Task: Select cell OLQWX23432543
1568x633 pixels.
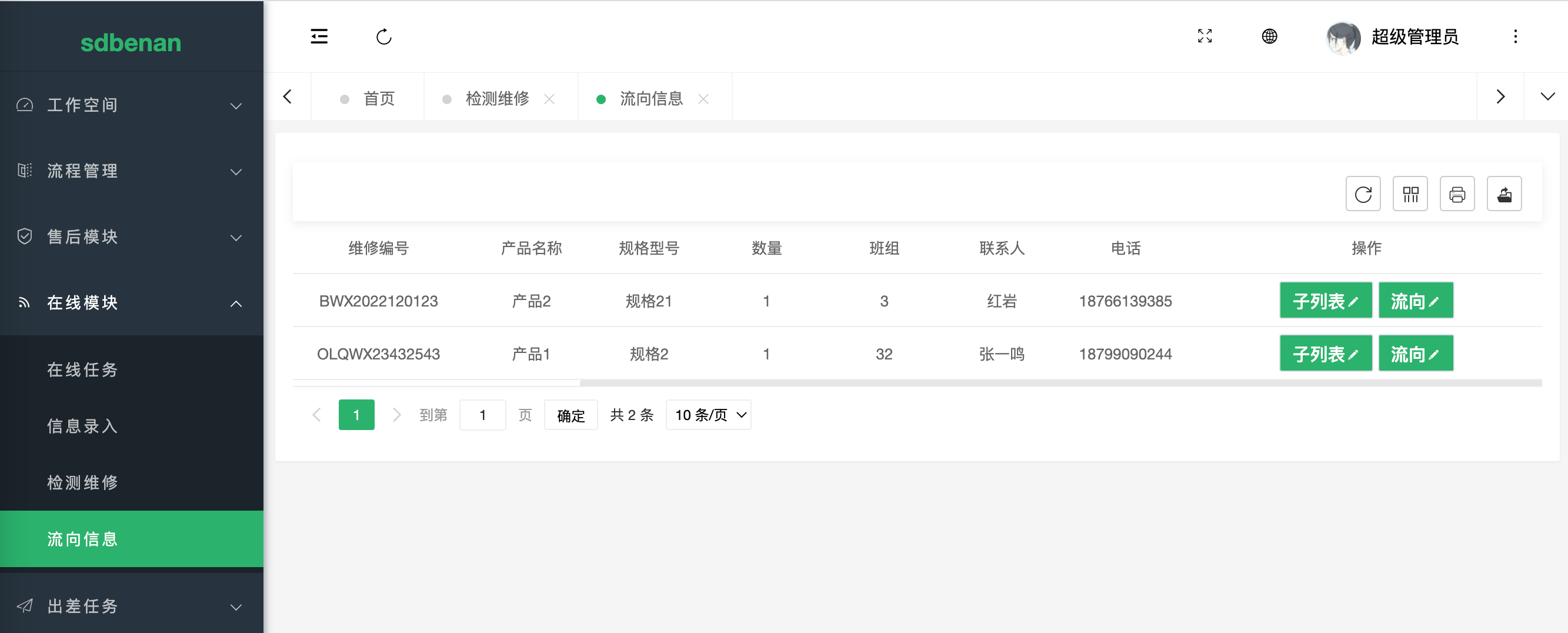Action: pyautogui.click(x=378, y=354)
